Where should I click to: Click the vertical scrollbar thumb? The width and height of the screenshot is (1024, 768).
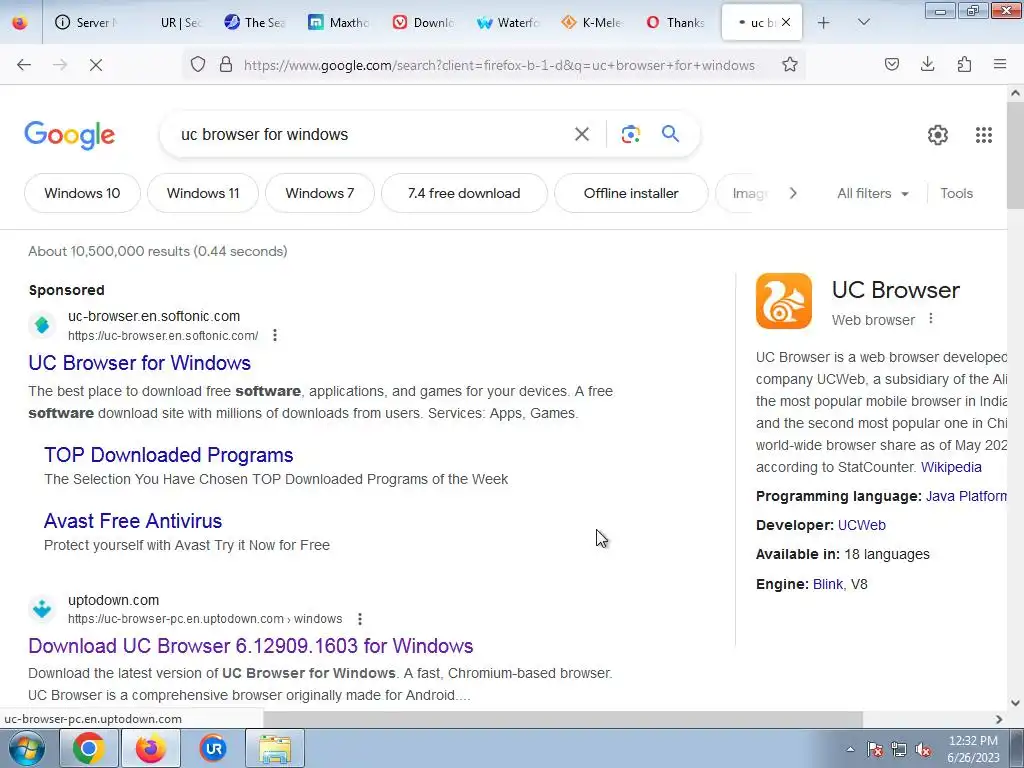coord(1015,155)
